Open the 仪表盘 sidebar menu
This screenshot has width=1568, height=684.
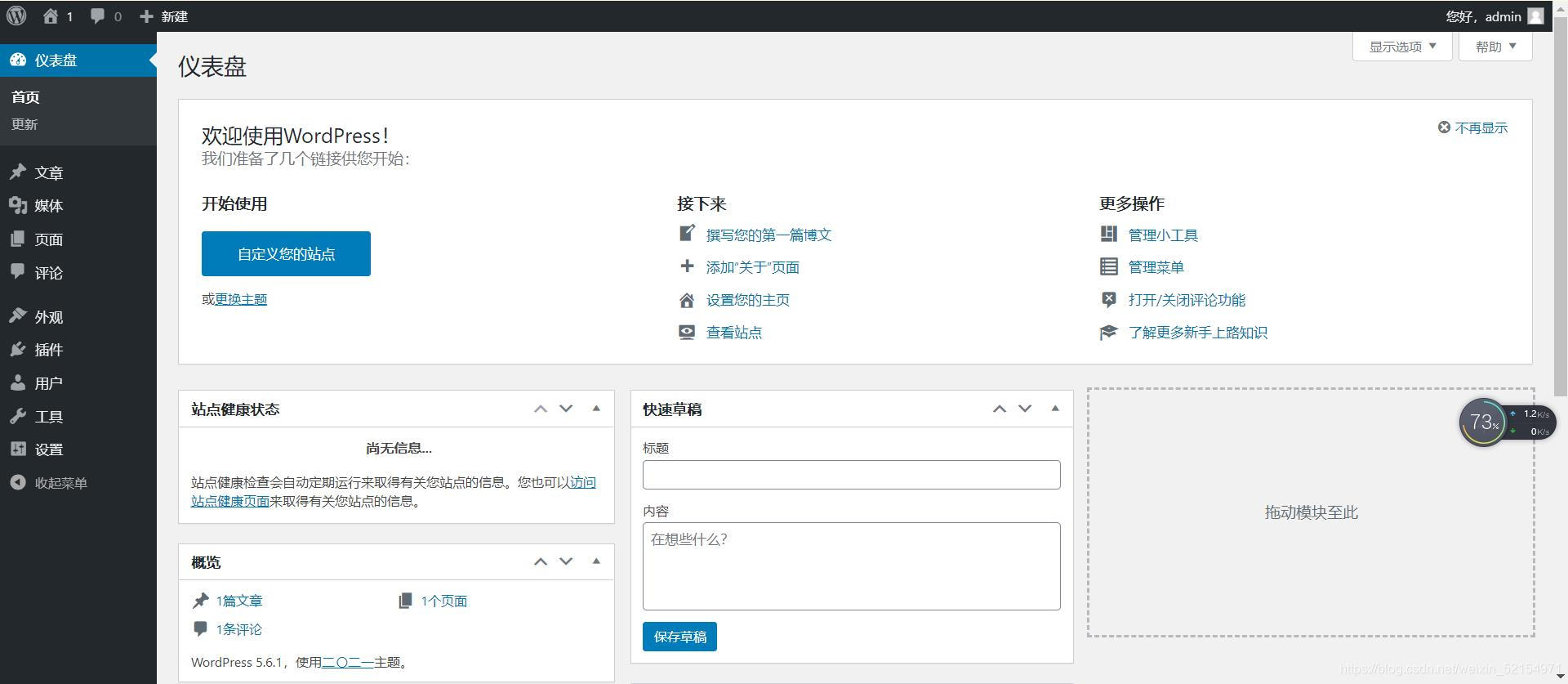pyautogui.click(x=78, y=60)
